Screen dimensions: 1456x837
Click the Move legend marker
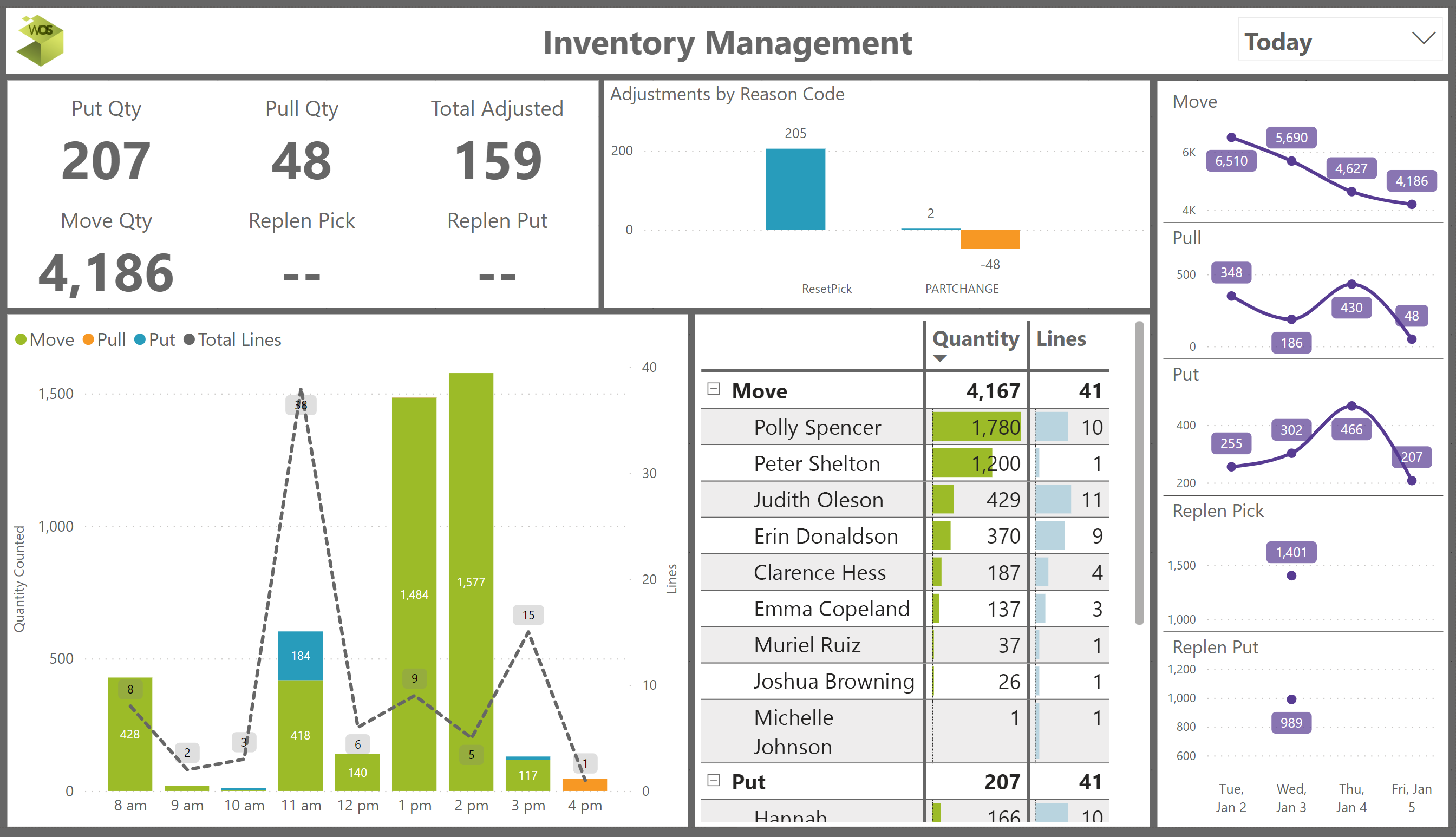[21, 340]
